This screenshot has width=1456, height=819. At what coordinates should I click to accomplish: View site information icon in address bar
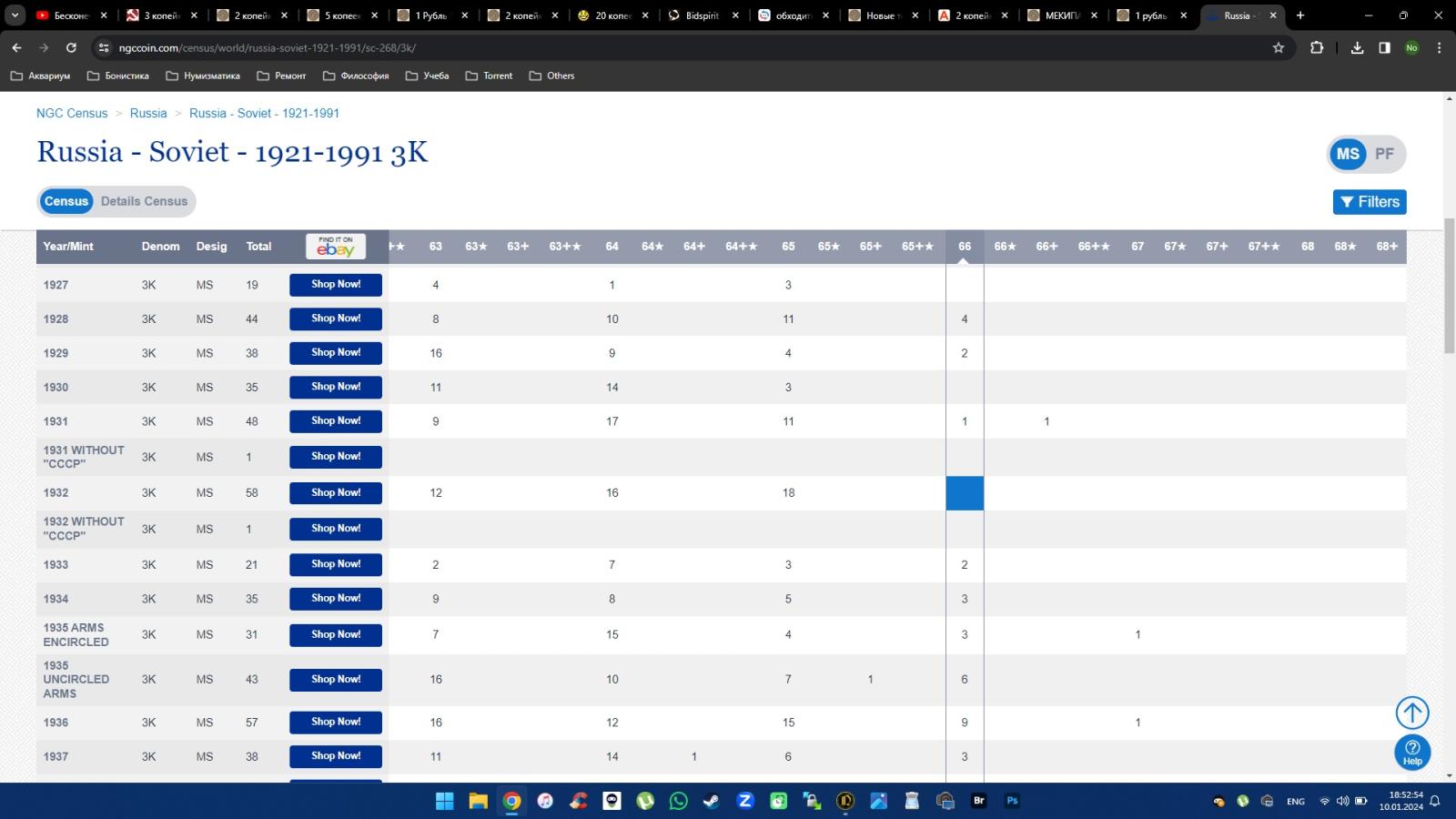[103, 47]
